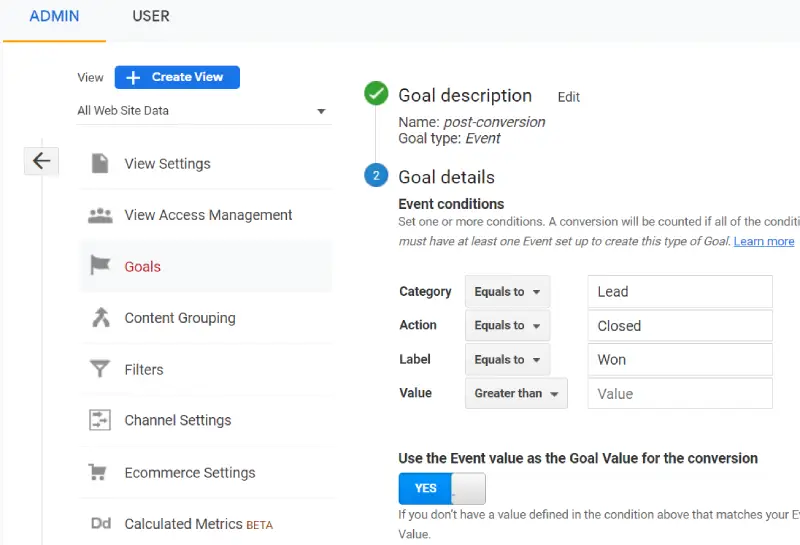
Task: Open the Label Equals to dropdown
Action: [507, 360]
